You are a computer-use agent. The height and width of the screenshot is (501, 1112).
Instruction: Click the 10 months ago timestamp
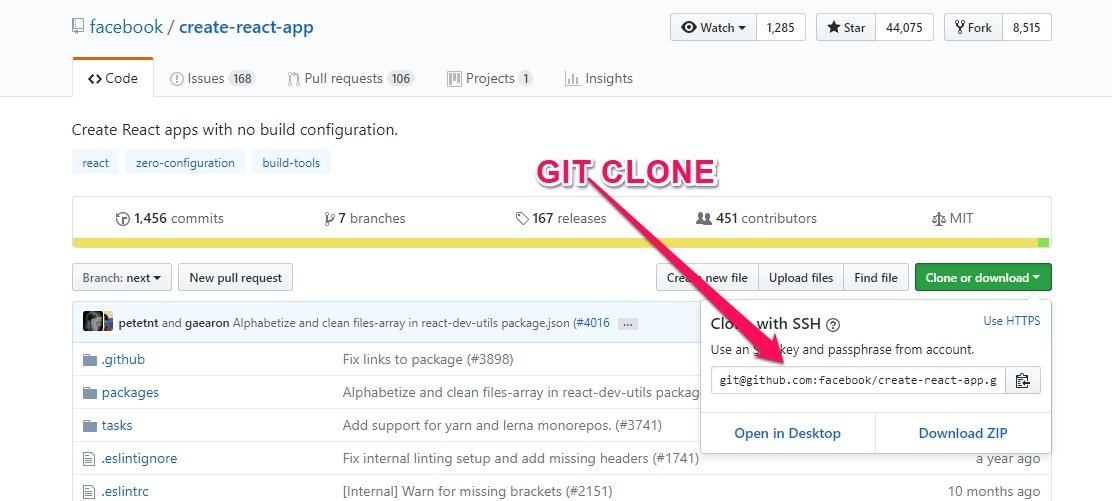click(x=994, y=491)
